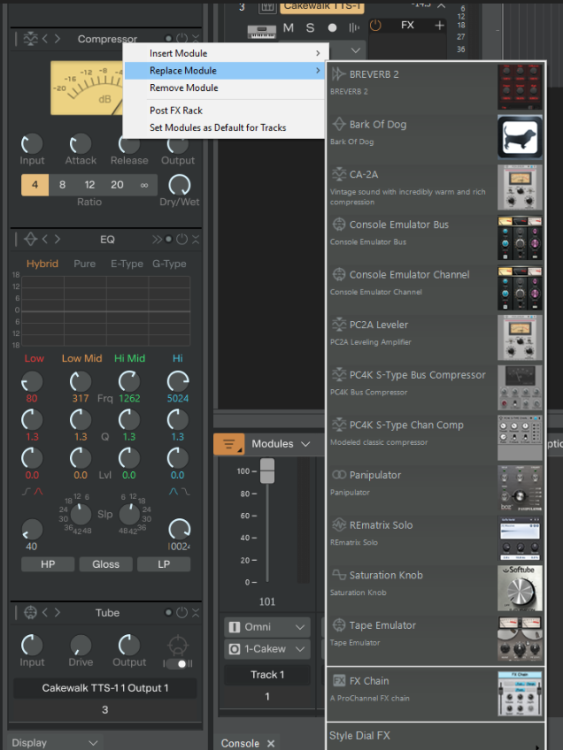Solo the track with S button
Viewport: 563px width, 750px height.
coord(310,28)
